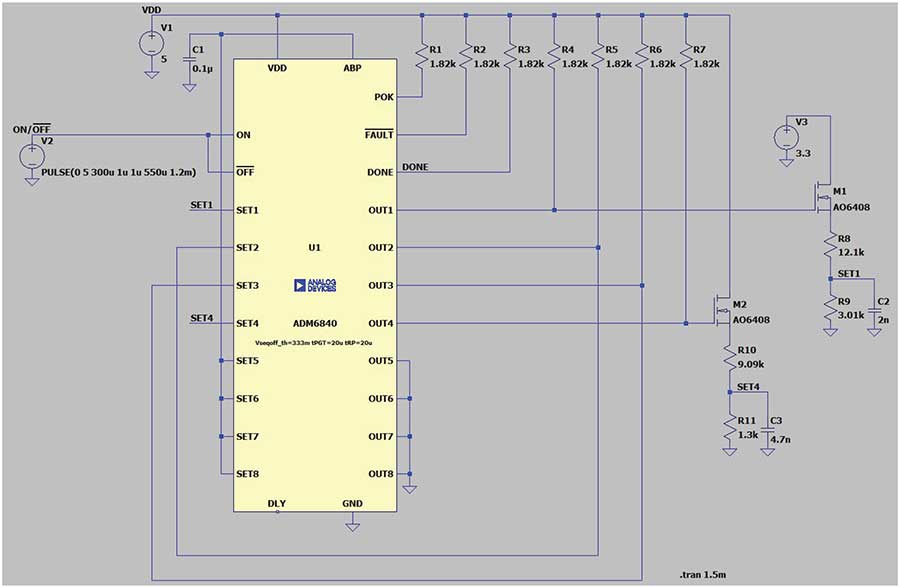
Task: Select resistor R3 symbol
Action: pyautogui.click(x=510, y=57)
